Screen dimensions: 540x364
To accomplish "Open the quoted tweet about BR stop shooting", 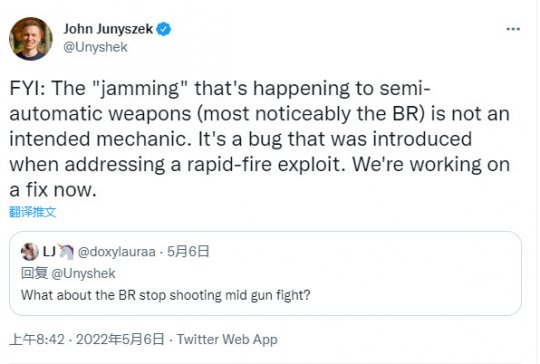I will pos(265,273).
